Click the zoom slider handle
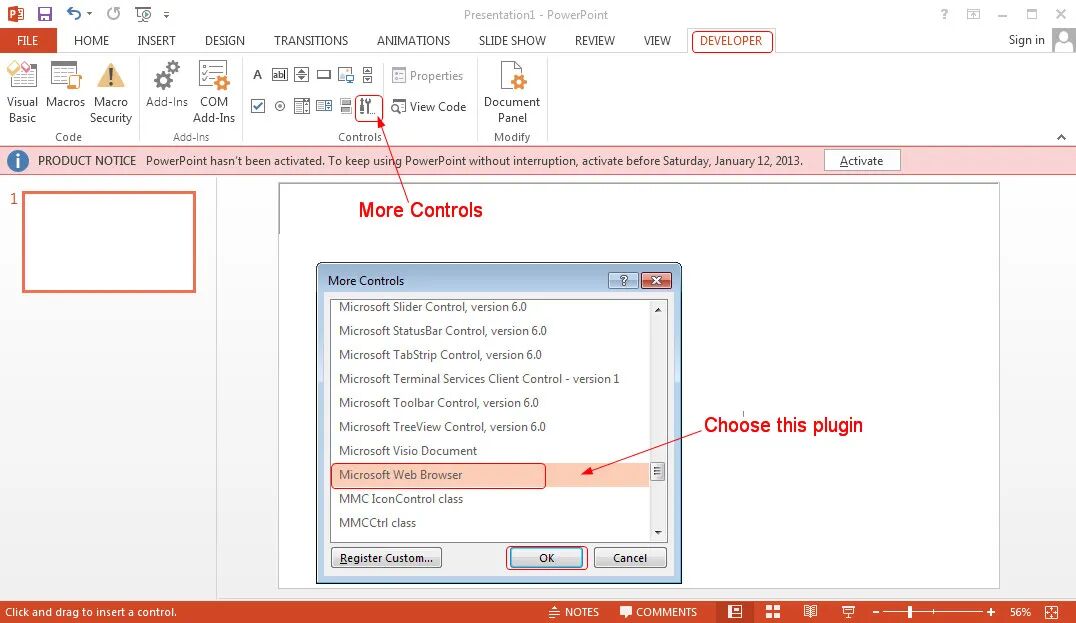The width and height of the screenshot is (1076, 623). point(910,612)
